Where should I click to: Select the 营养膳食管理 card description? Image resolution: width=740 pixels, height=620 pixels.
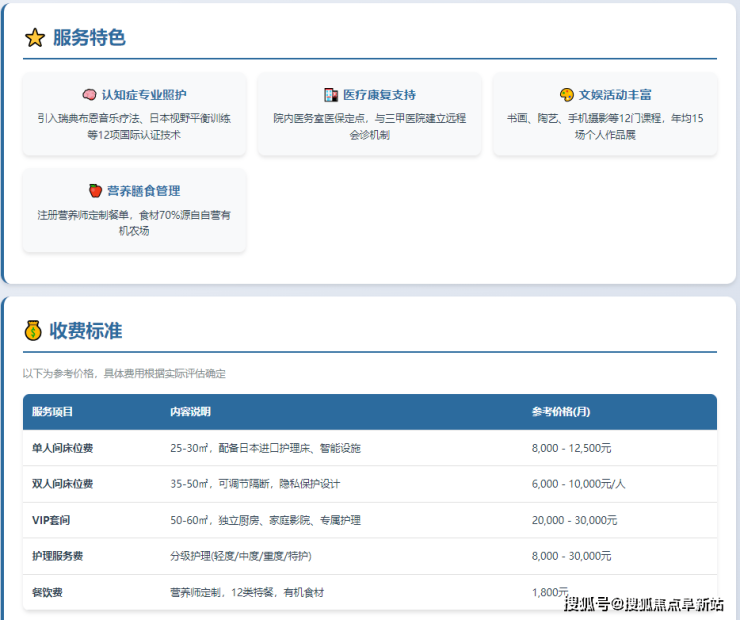134,222
